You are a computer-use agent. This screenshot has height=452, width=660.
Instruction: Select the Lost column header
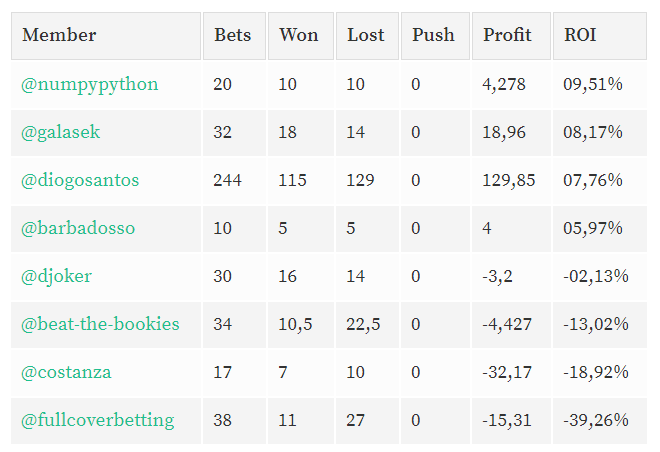[367, 36]
